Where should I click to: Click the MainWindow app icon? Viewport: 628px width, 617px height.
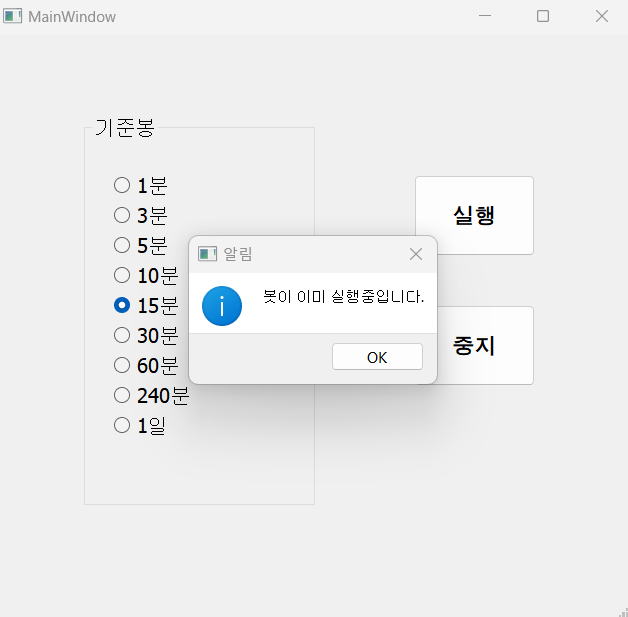(12, 16)
